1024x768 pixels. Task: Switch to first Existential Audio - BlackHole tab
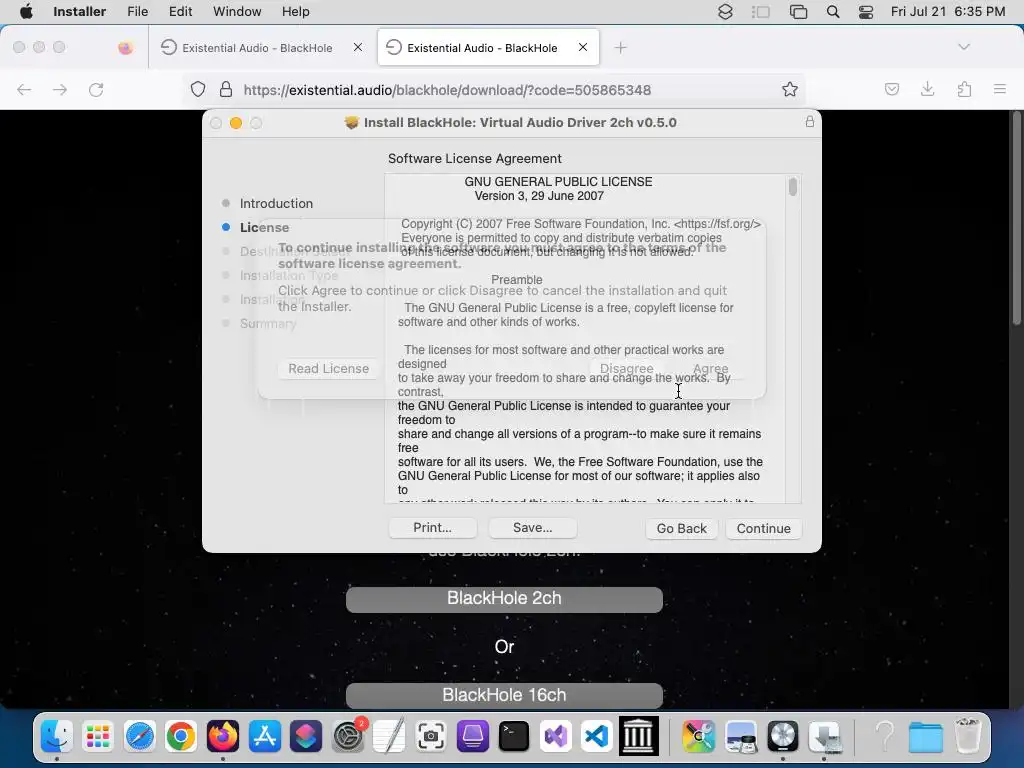click(257, 48)
